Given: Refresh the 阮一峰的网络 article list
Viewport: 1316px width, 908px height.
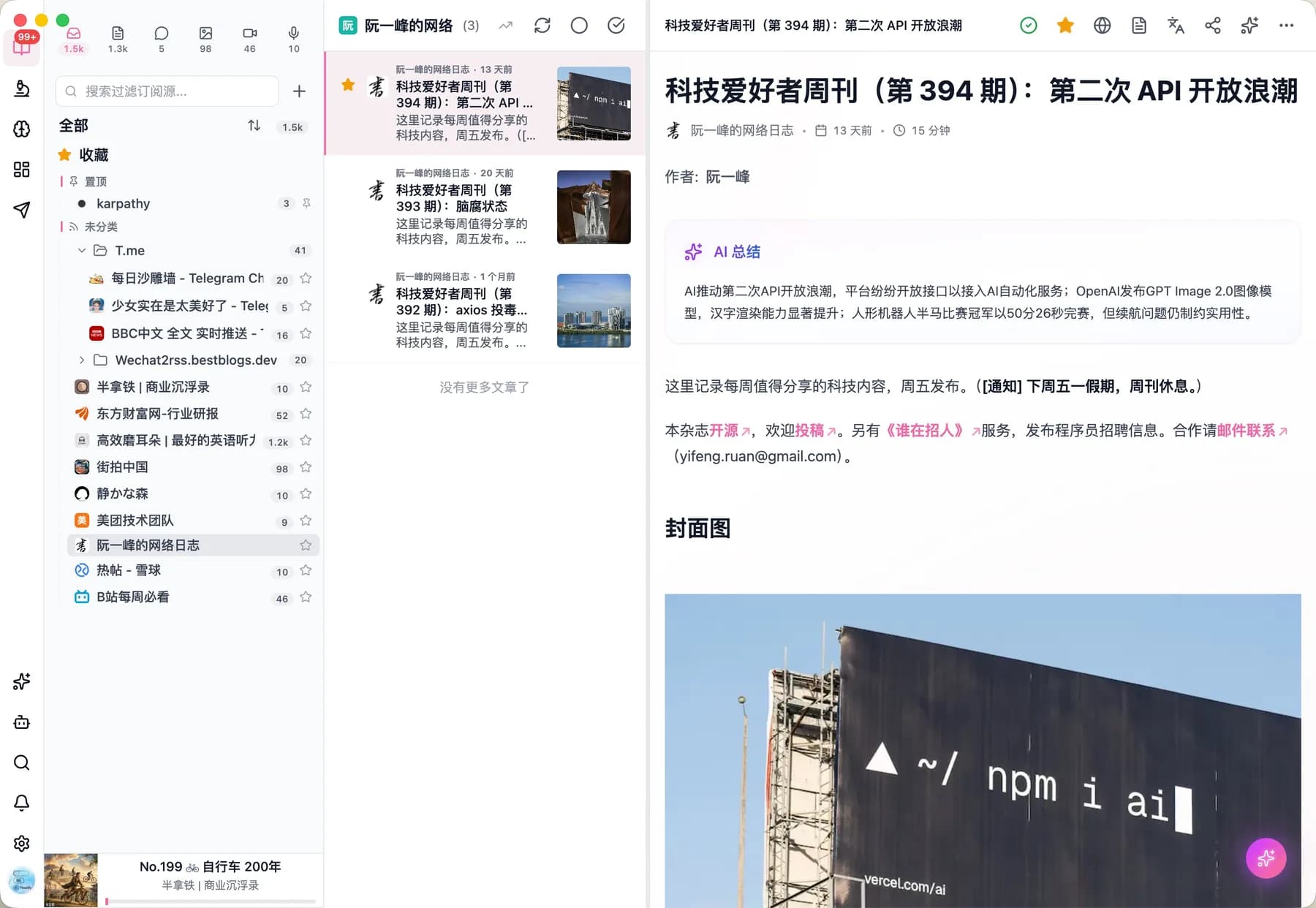Looking at the screenshot, I should pyautogui.click(x=542, y=26).
